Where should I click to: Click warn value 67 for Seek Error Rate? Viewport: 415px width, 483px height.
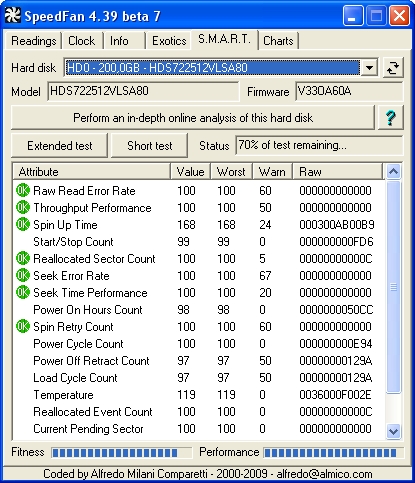(x=265, y=275)
